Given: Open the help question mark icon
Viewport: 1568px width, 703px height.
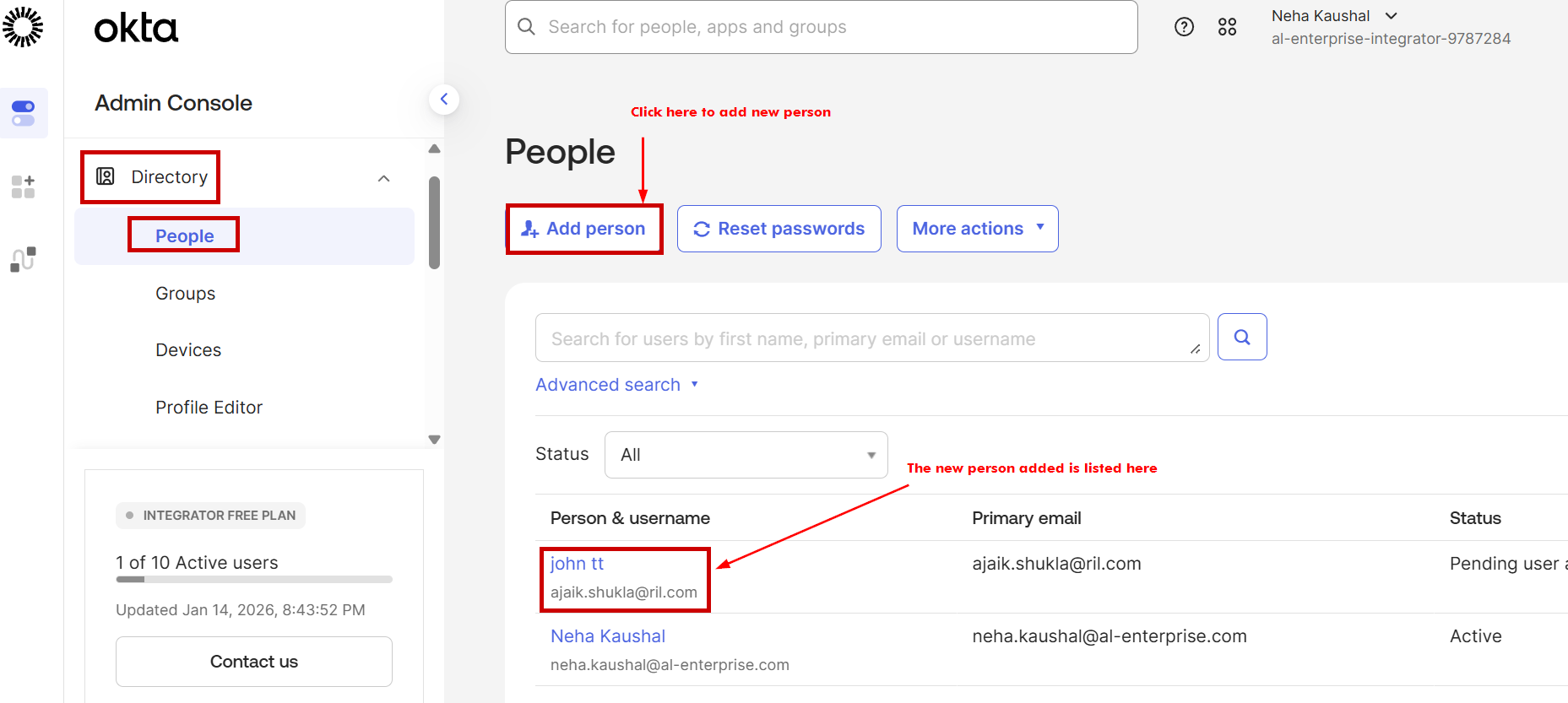Looking at the screenshot, I should (1184, 26).
